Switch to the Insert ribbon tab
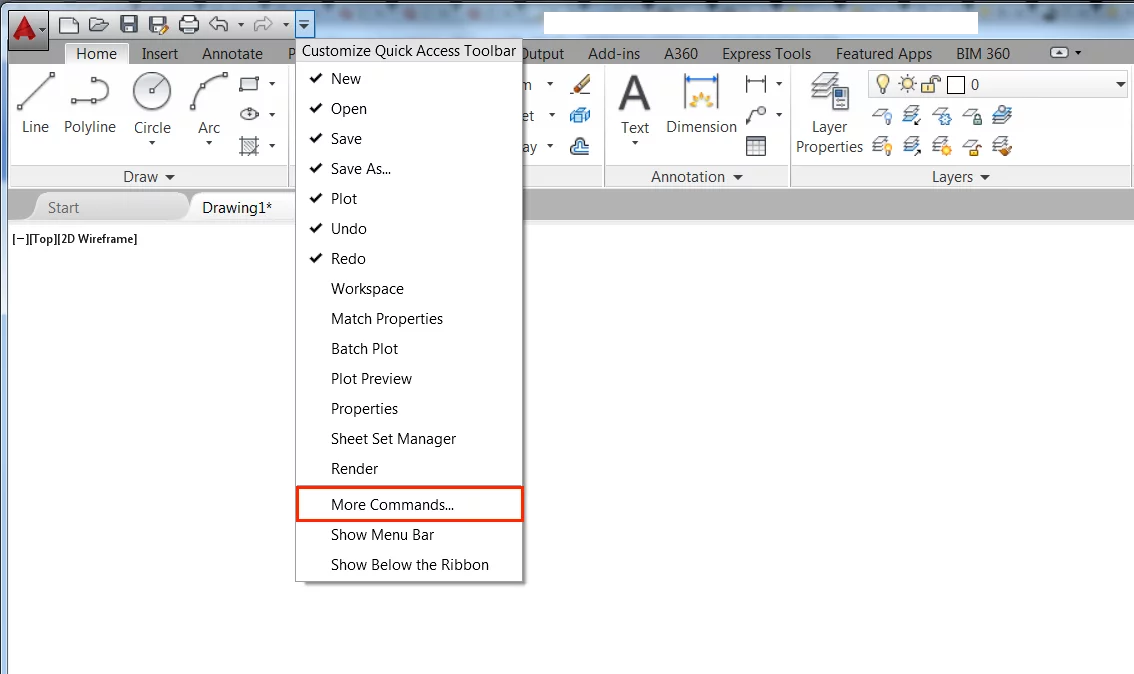1134x674 pixels. pos(160,53)
